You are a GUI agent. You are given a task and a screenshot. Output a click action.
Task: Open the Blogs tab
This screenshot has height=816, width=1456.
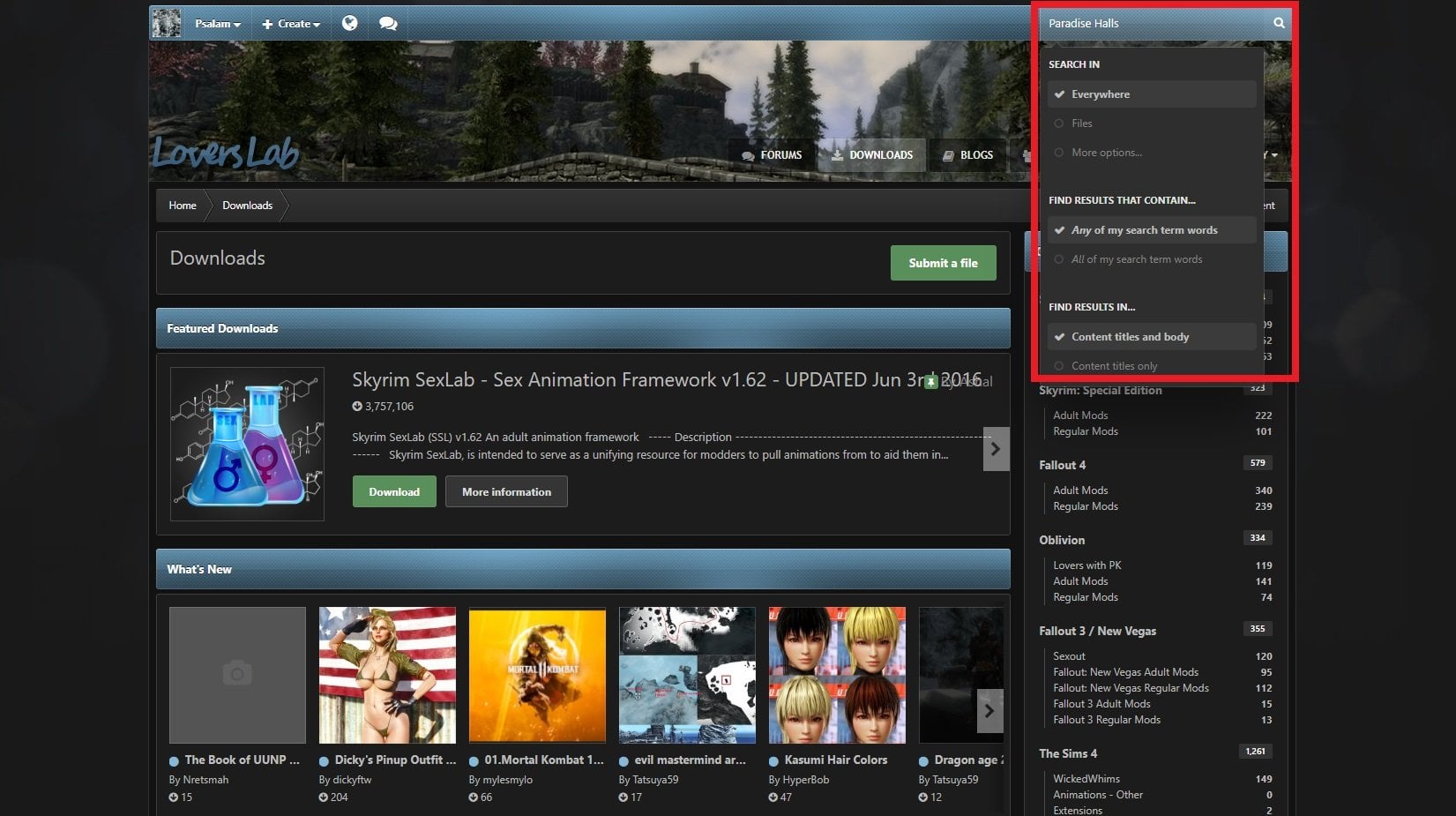click(968, 155)
